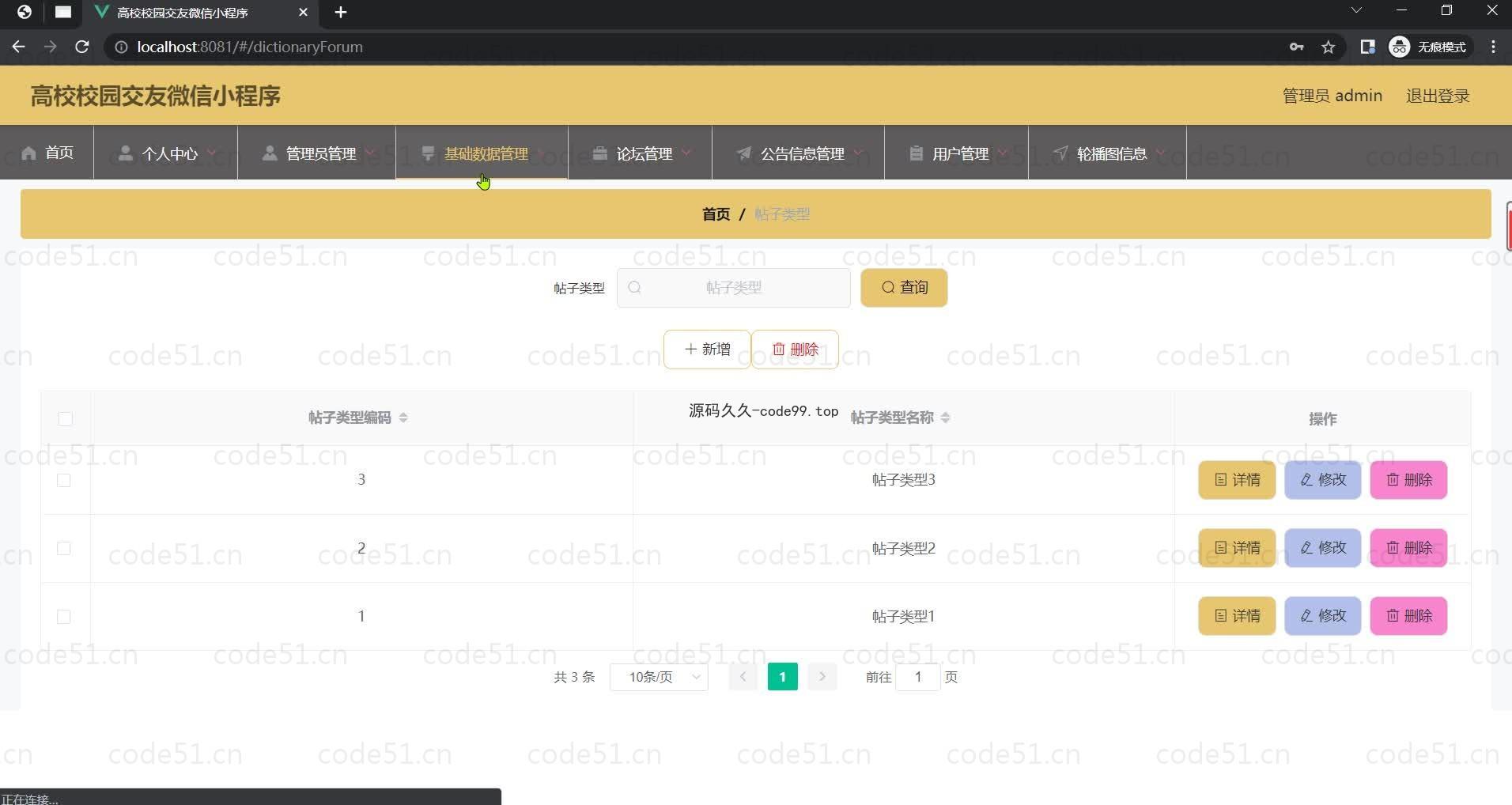This screenshot has height=805, width=1512.
Task: Click the person icon of 个人中心
Action: tap(125, 153)
